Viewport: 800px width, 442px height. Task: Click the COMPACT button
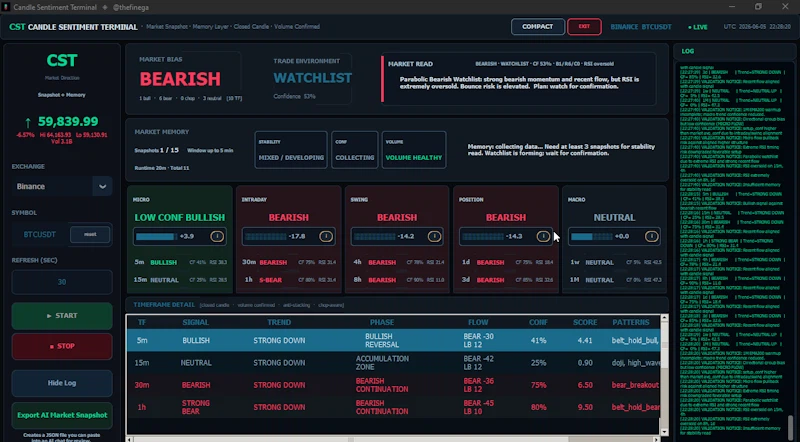[538, 27]
